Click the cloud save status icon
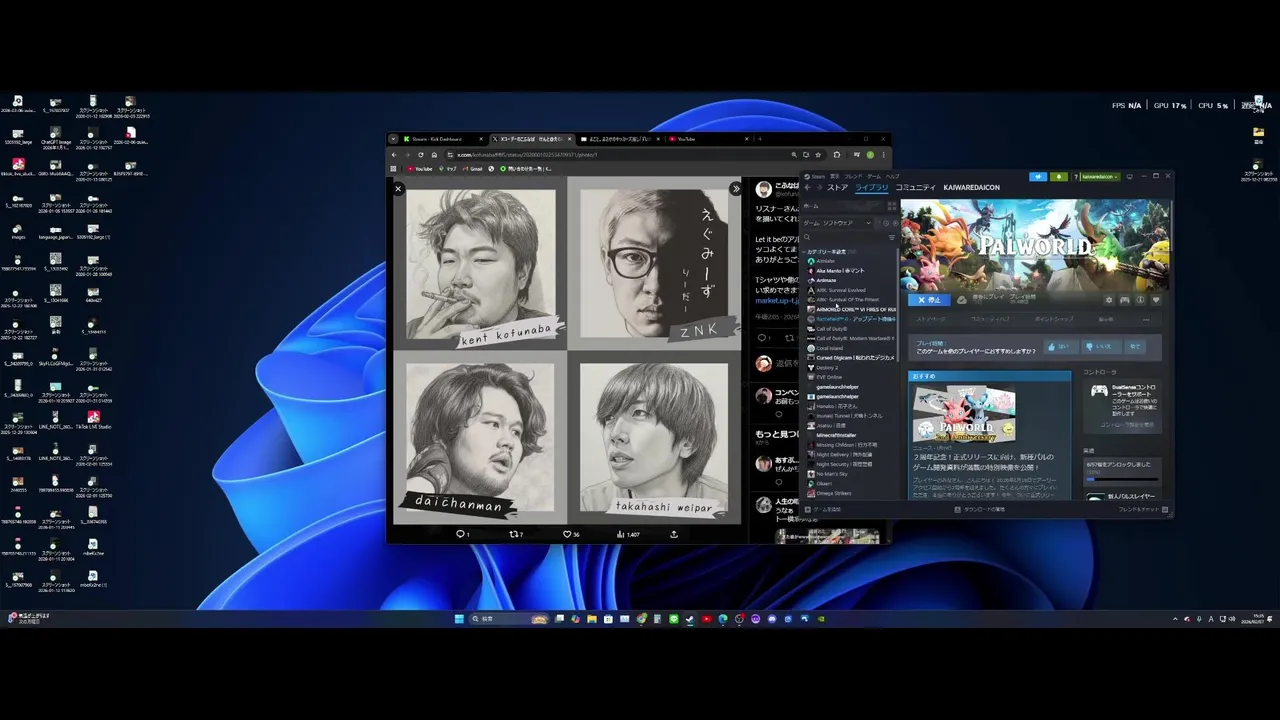This screenshot has height=720, width=1280. click(x=962, y=300)
